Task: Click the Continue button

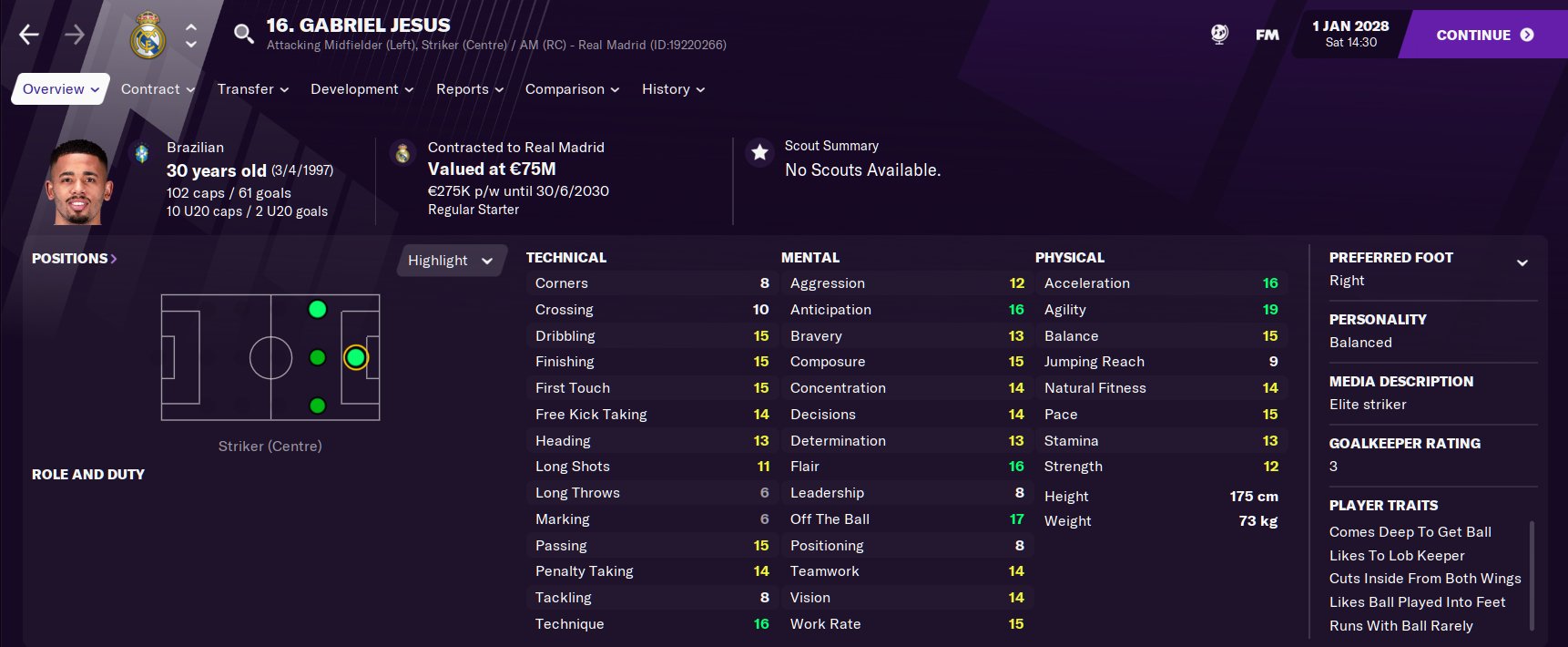Action: pos(1484,35)
